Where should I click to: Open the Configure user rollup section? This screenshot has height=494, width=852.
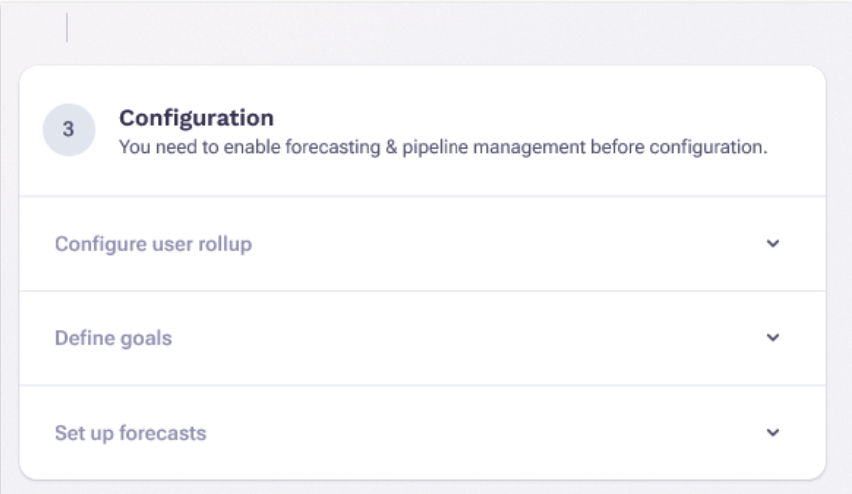pyautogui.click(x=153, y=244)
